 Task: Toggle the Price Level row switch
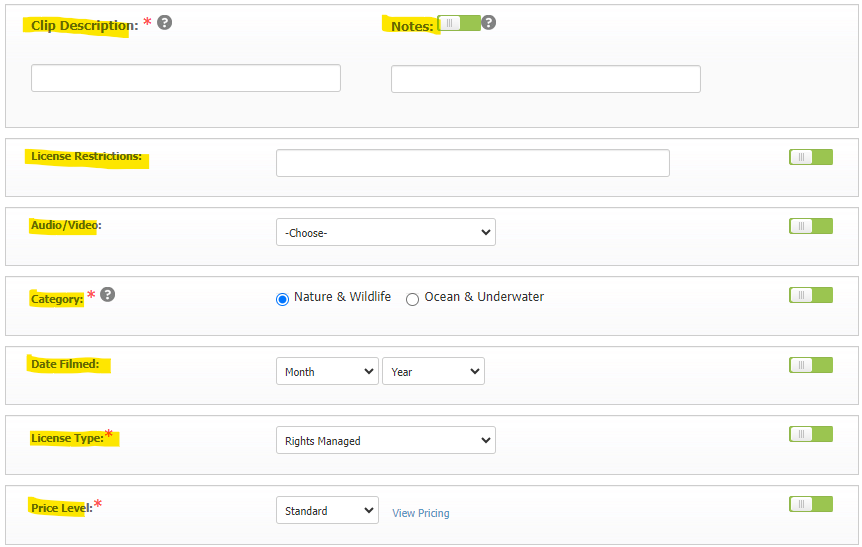tap(811, 504)
